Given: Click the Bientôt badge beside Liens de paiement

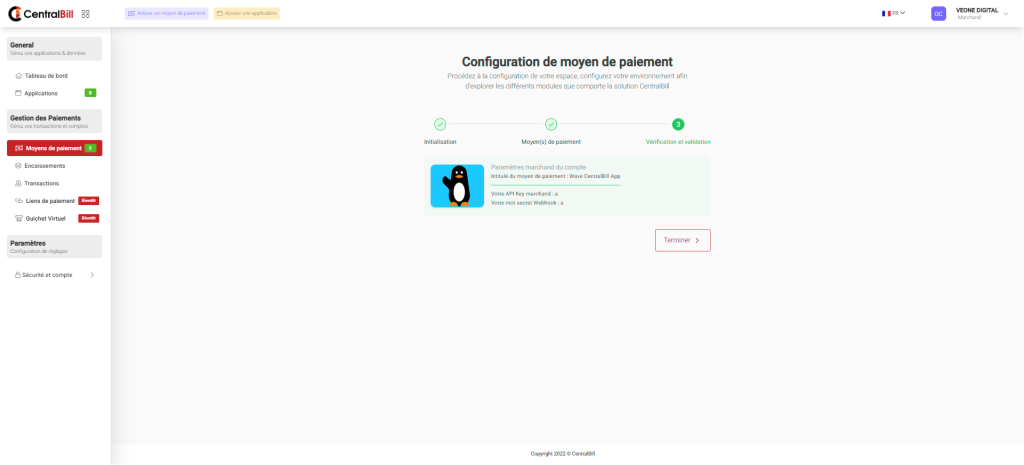Looking at the screenshot, I should [x=88, y=200].
